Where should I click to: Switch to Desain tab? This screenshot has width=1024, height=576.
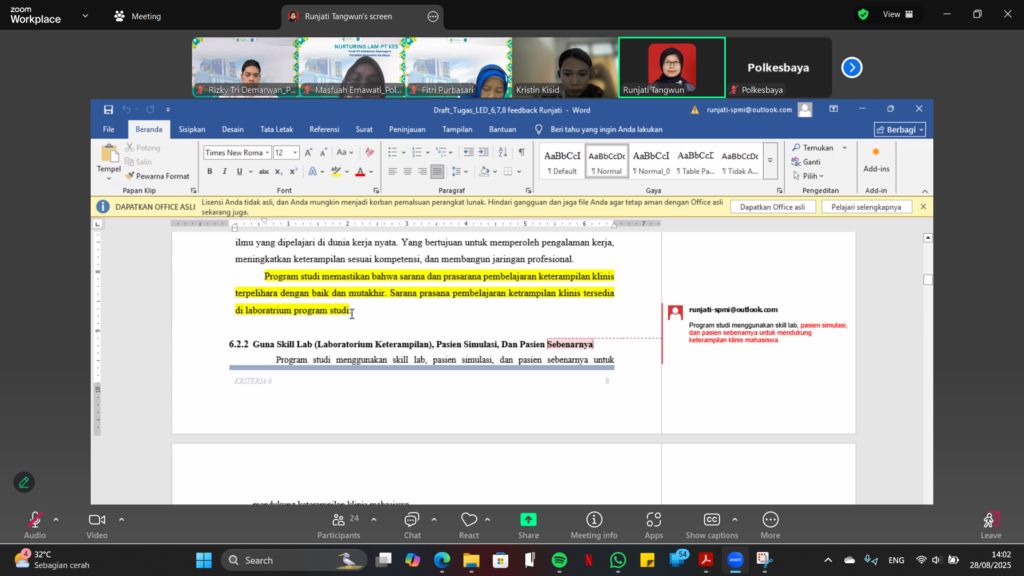tap(232, 129)
